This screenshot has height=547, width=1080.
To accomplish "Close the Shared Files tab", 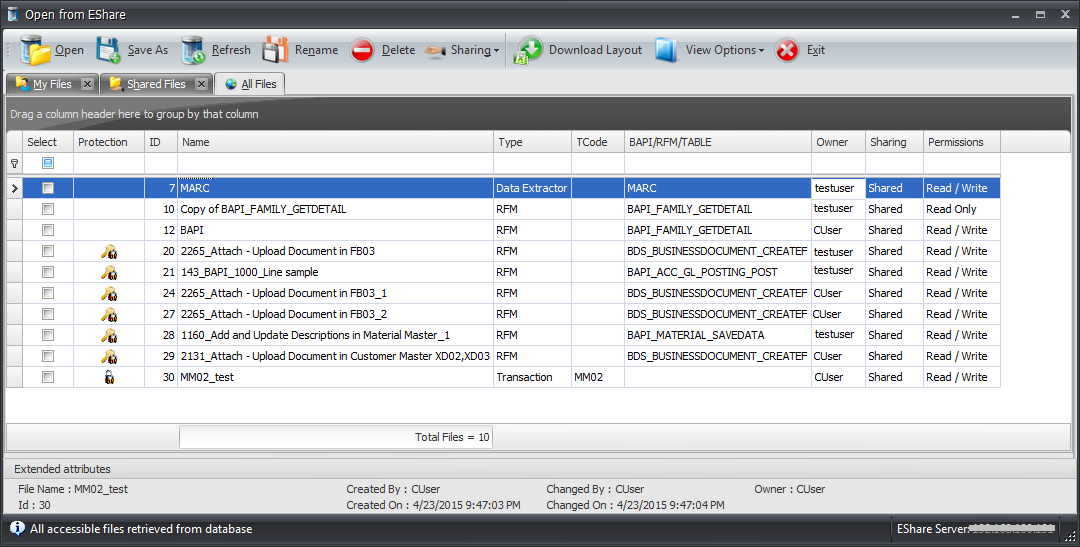I will point(201,84).
